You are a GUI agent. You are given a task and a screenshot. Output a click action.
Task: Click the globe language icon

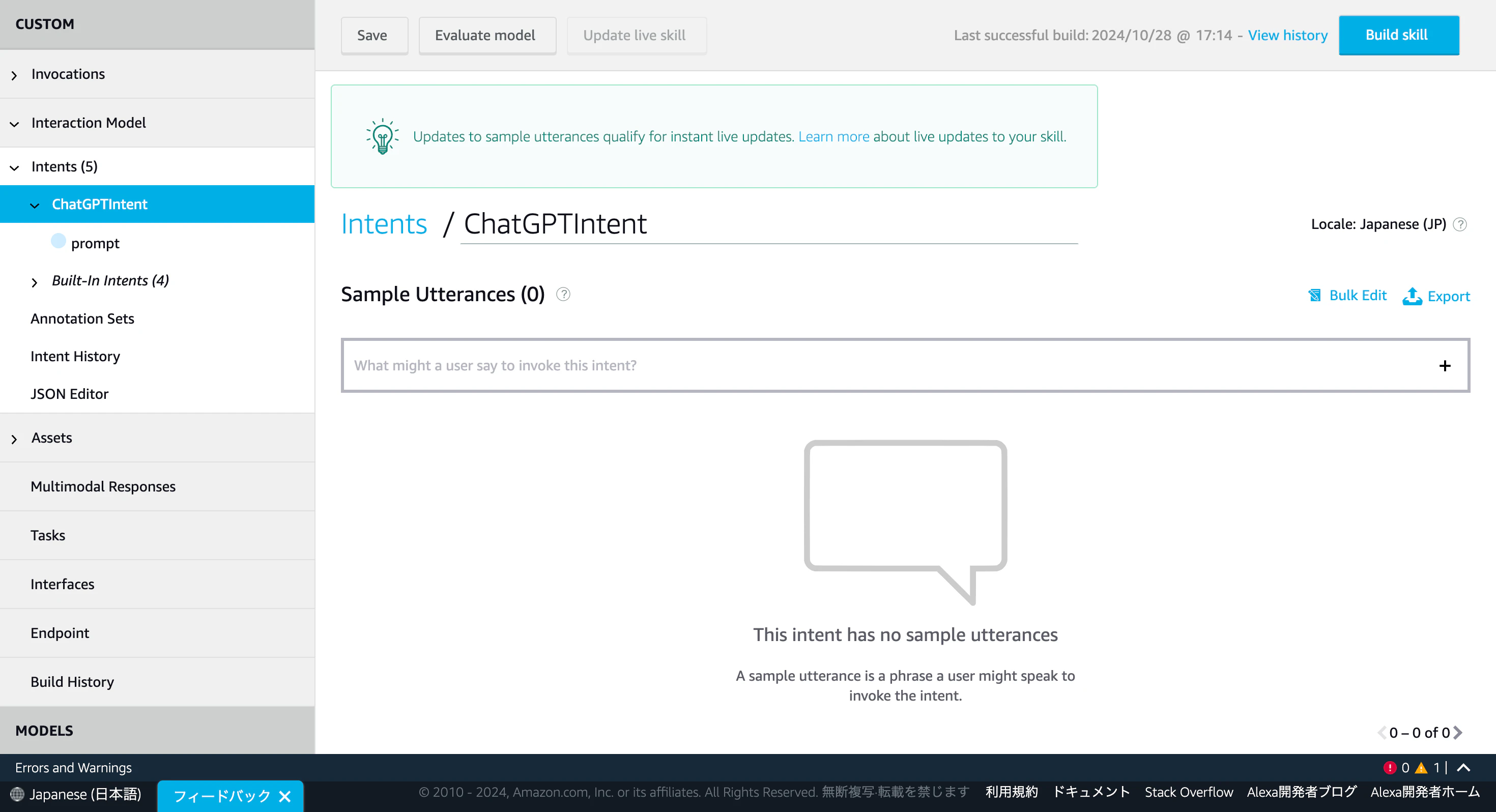(x=17, y=794)
